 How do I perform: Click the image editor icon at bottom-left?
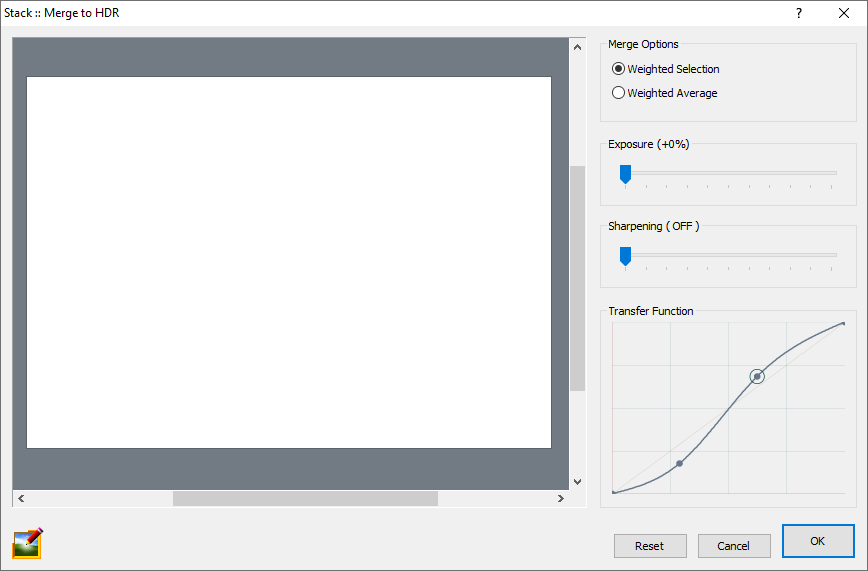28,543
